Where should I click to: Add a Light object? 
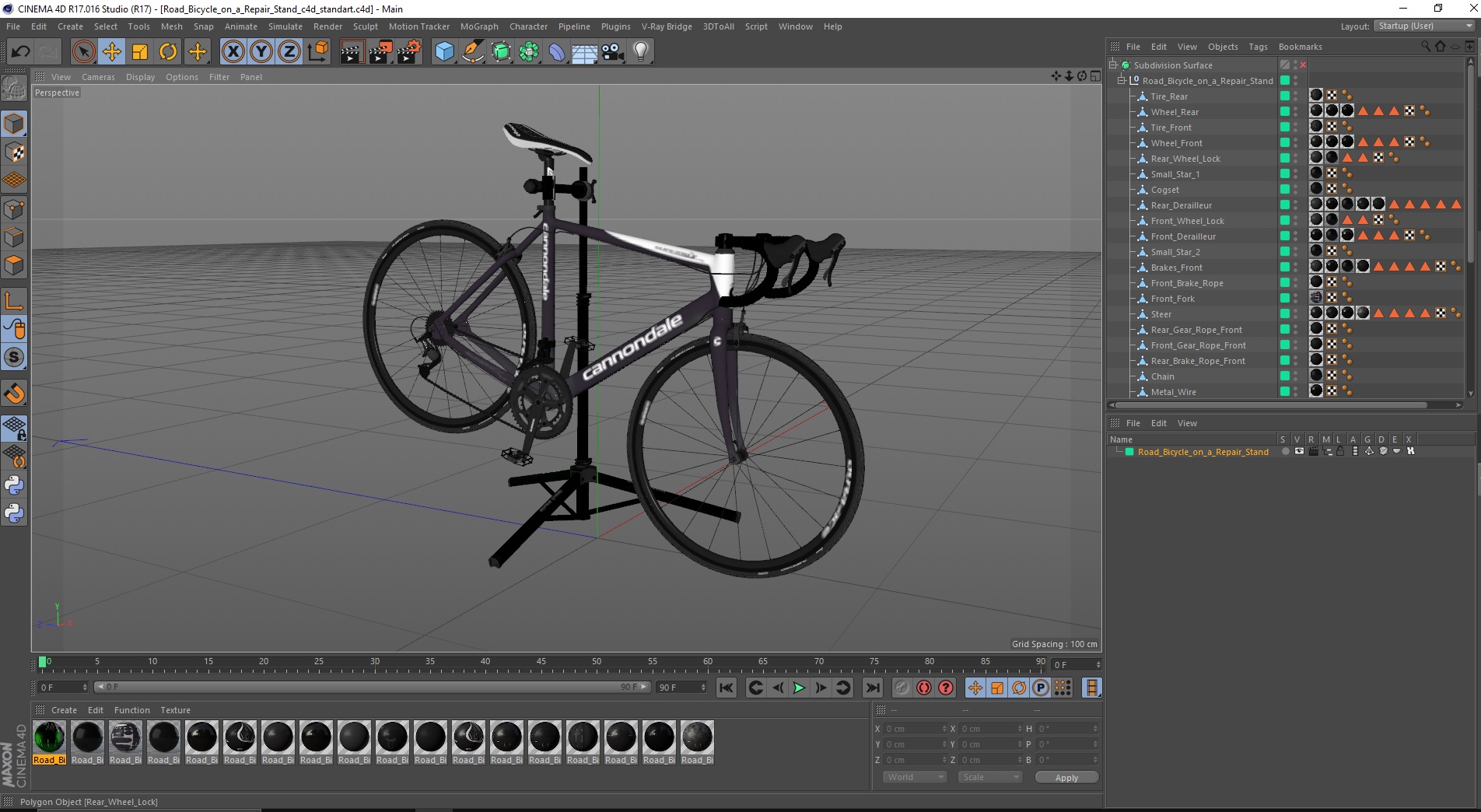(x=641, y=52)
